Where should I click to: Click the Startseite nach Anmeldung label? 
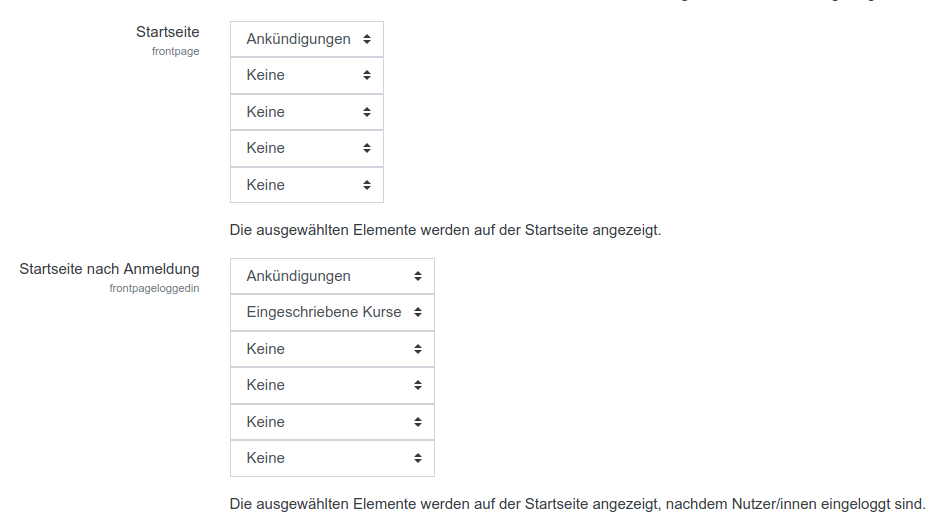[x=109, y=268]
